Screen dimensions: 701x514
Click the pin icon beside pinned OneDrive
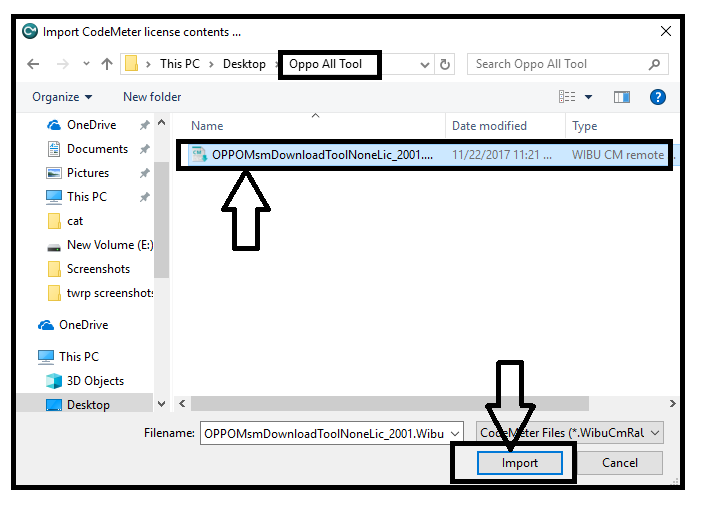coord(144,125)
